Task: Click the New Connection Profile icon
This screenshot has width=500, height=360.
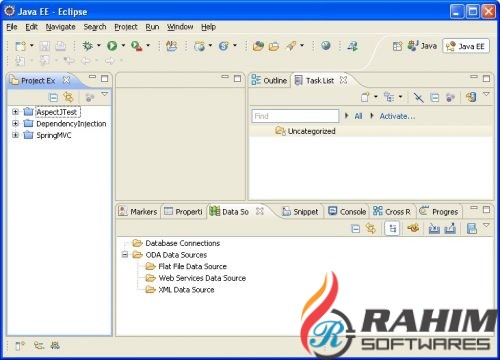Action: click(x=413, y=228)
